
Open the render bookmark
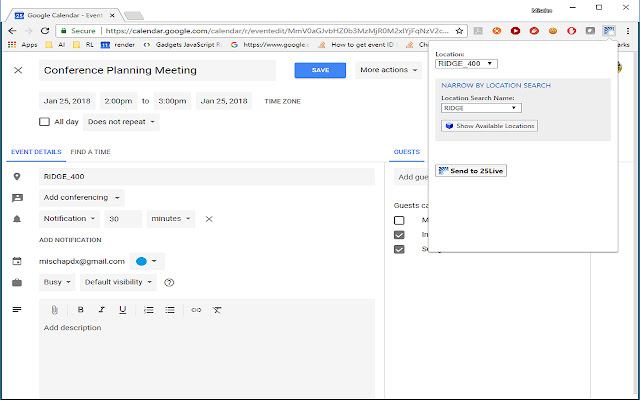tap(118, 45)
